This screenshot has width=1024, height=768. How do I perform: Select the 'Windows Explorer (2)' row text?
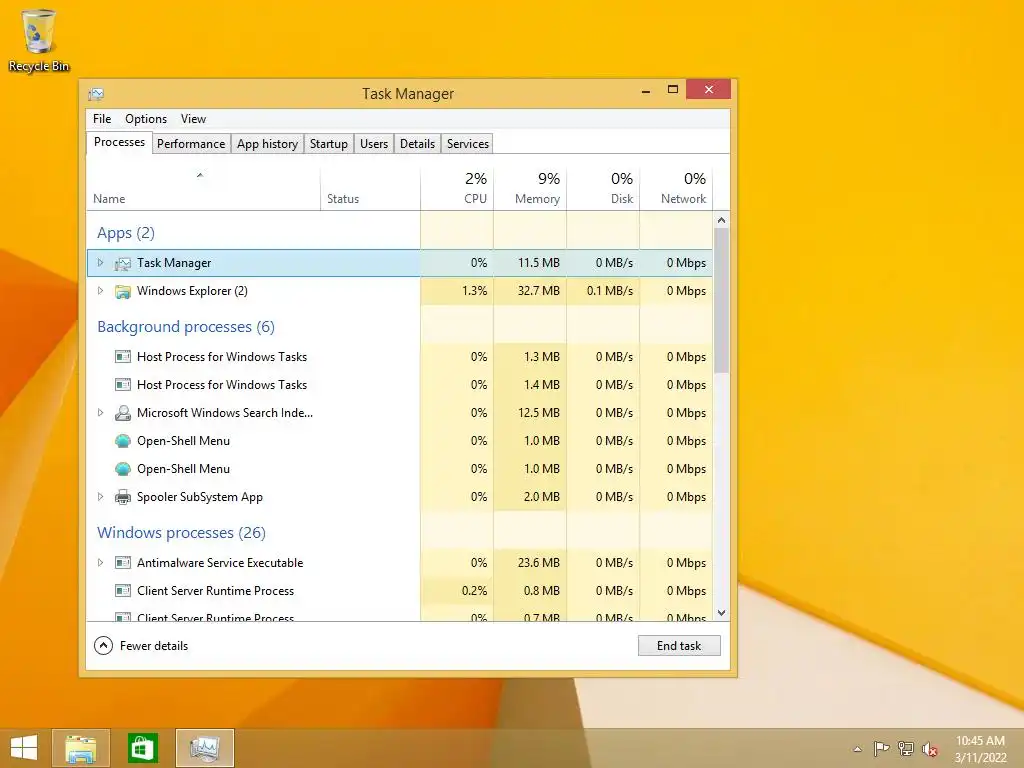click(x=192, y=291)
